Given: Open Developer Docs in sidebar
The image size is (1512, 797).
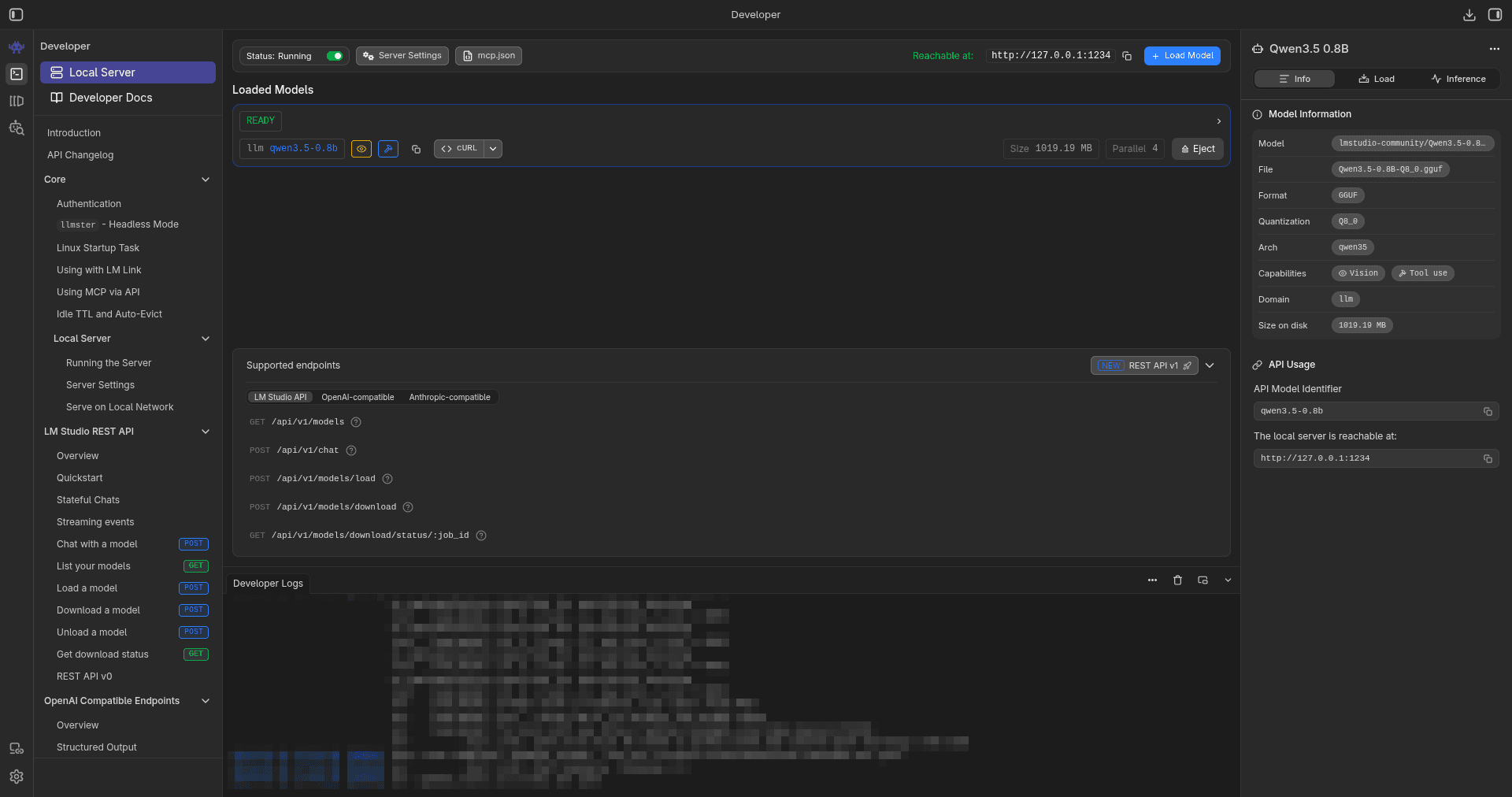Looking at the screenshot, I should coord(128,98).
